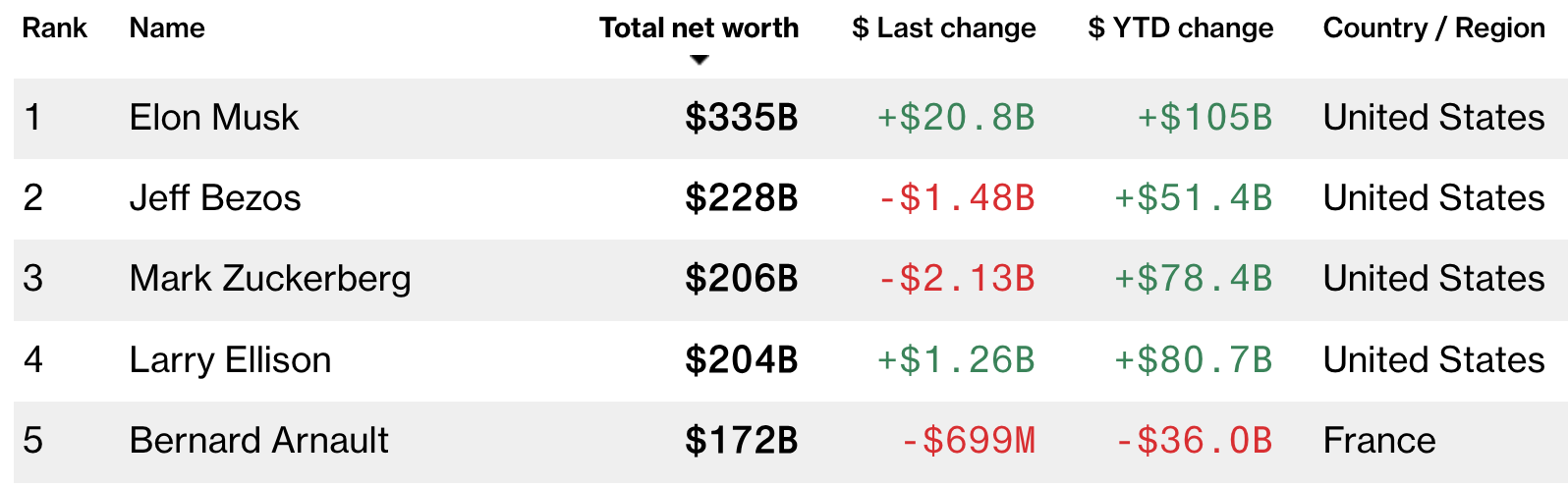Sort table by Rank header
The height and width of the screenshot is (487, 1568).
pos(55,28)
